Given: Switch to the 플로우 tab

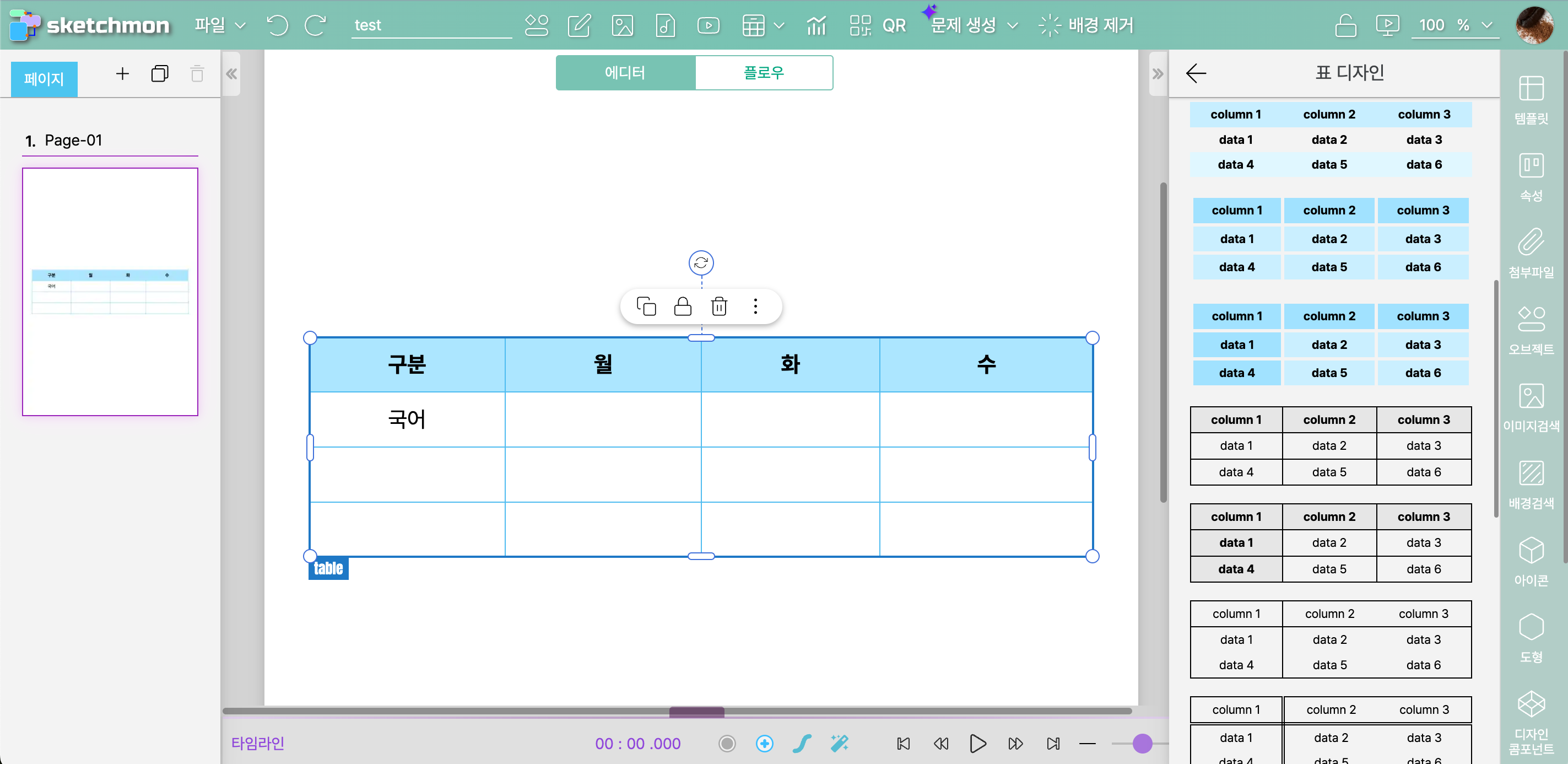Looking at the screenshot, I should point(763,72).
